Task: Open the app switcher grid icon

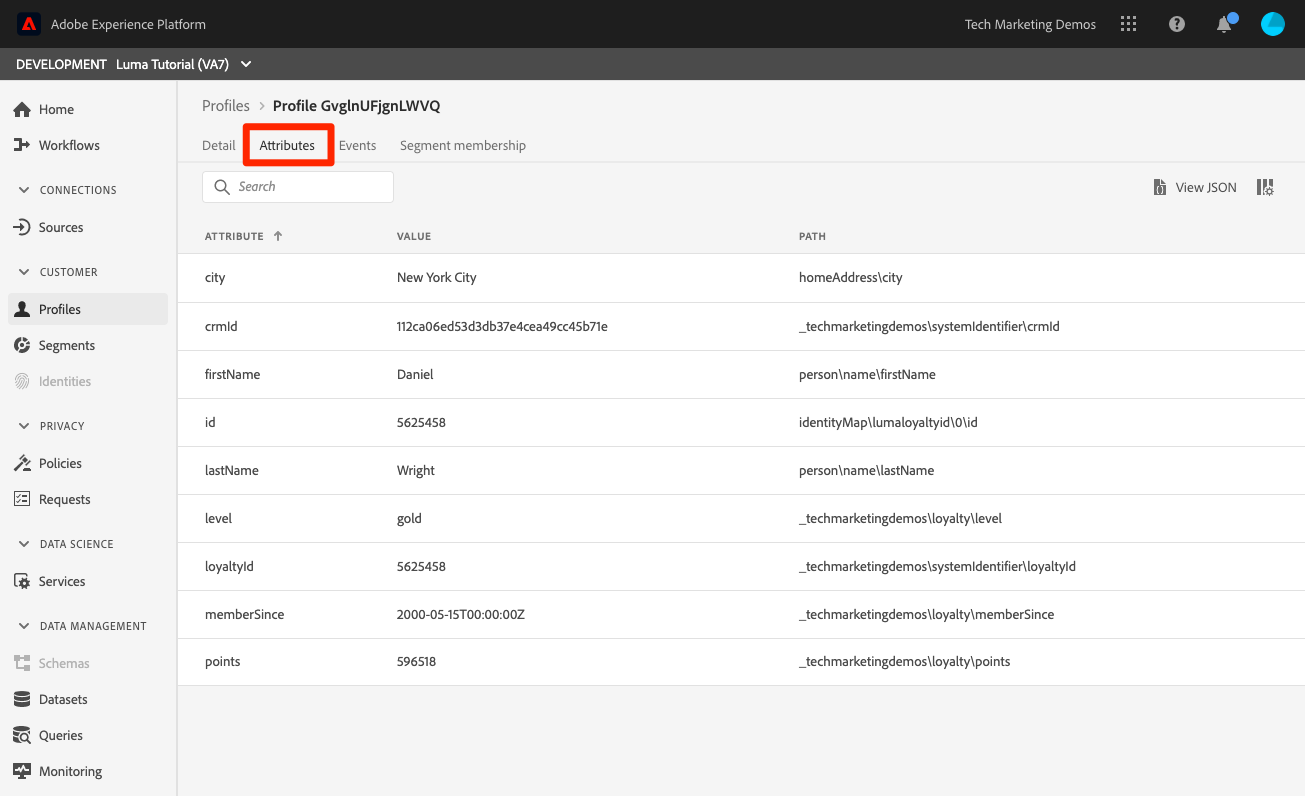Action: click(1129, 24)
